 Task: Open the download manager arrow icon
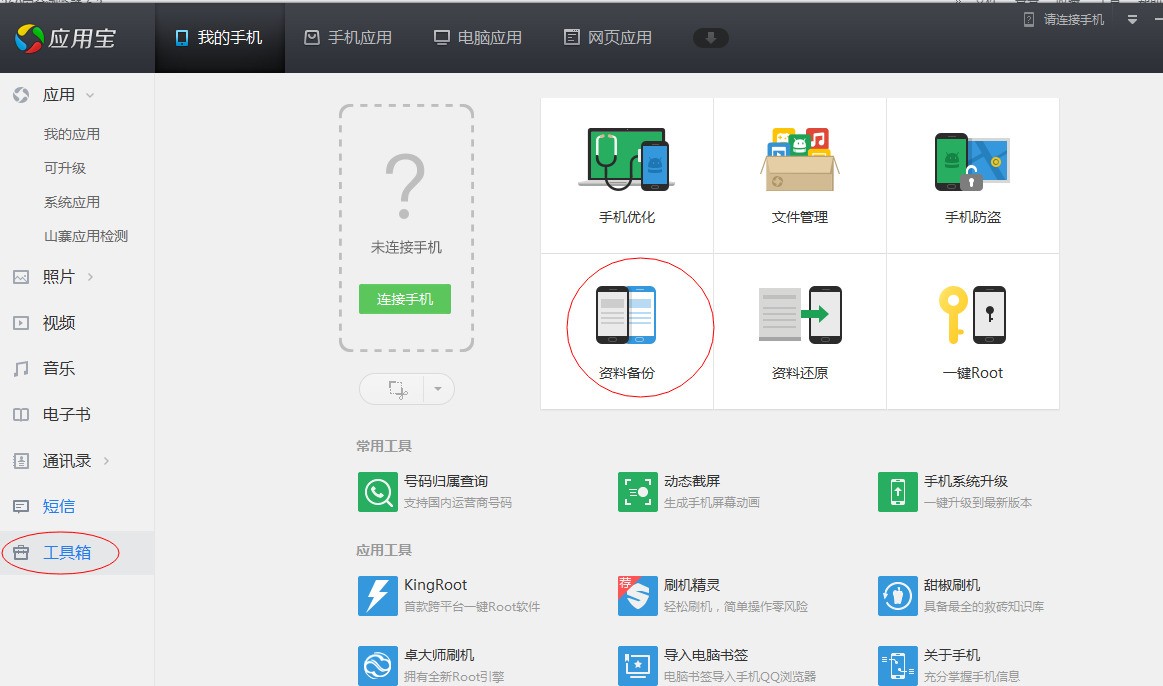tap(711, 38)
